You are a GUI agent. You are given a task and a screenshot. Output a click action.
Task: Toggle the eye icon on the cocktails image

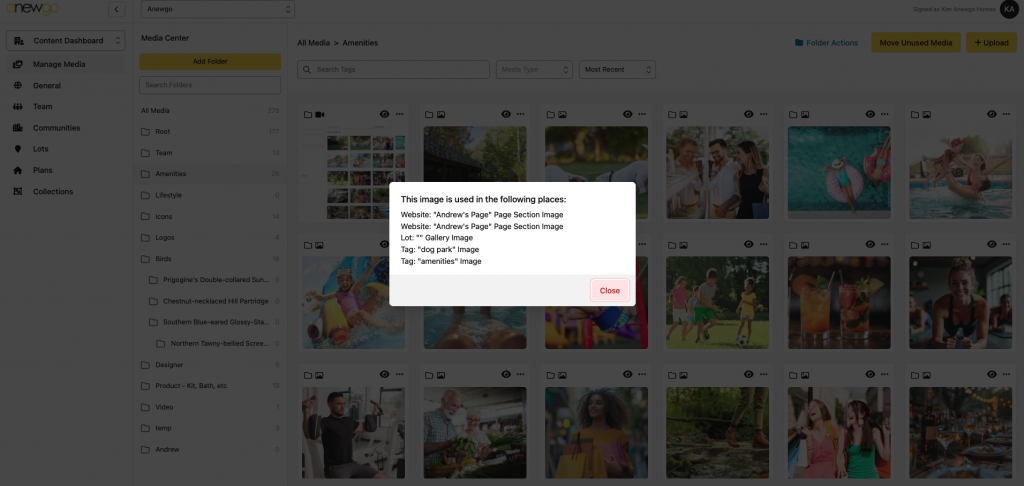870,244
